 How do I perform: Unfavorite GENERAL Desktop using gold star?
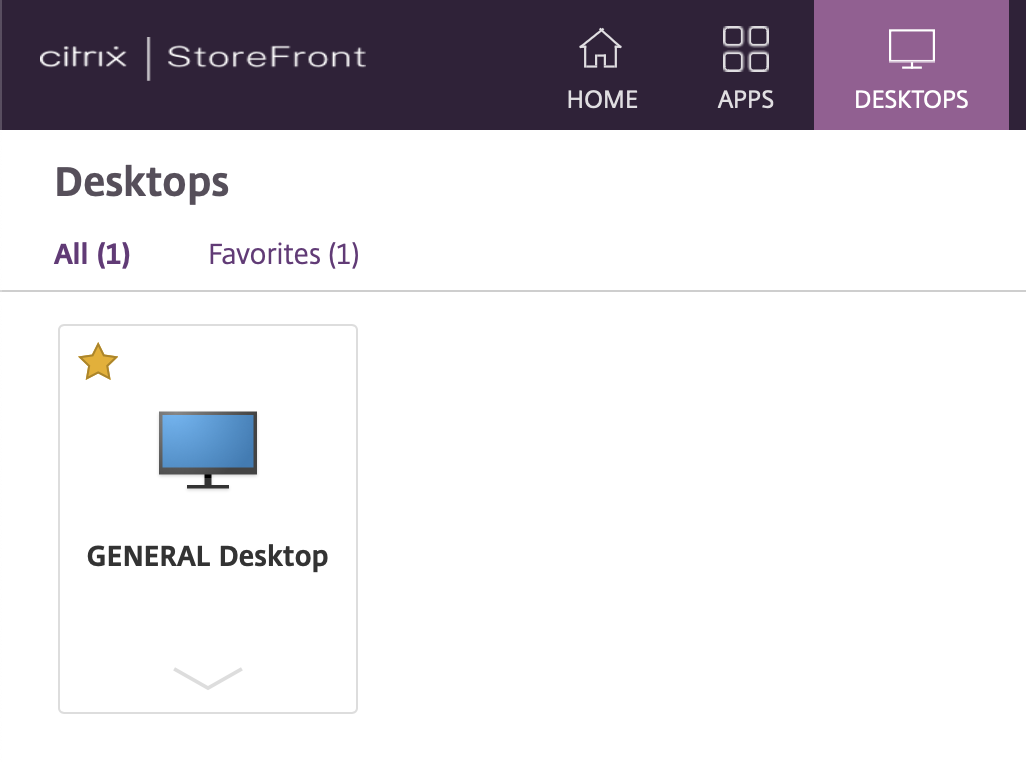coord(98,362)
